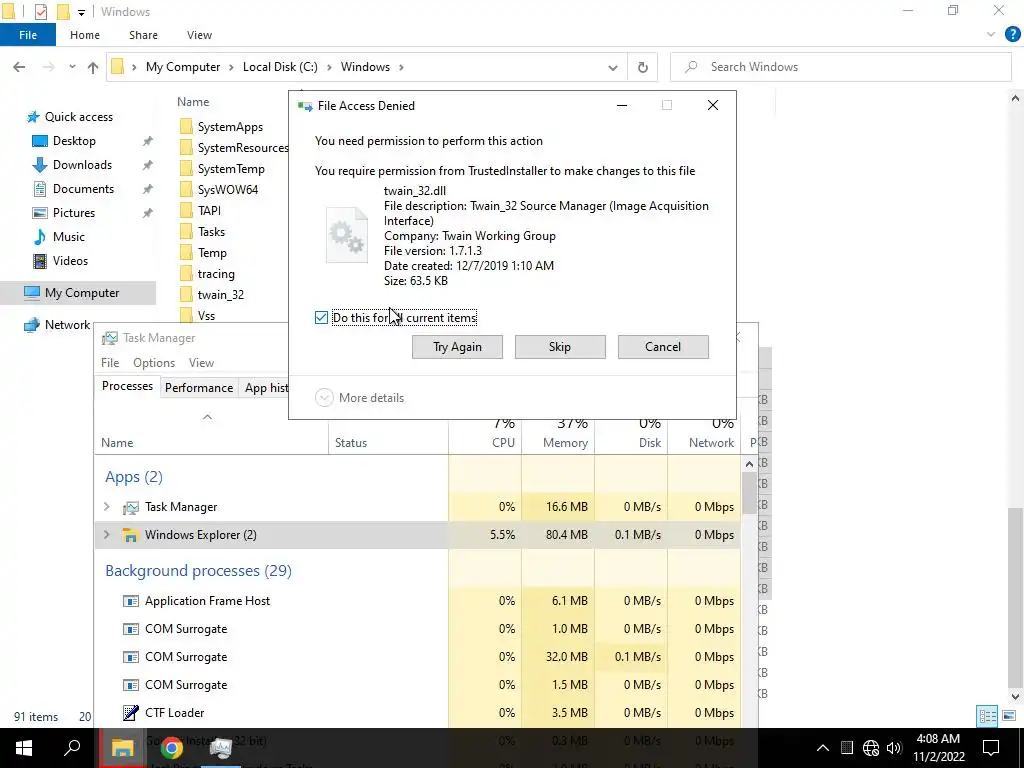This screenshot has height=768, width=1024.
Task: Click the twain_32.dll file icon in dialog
Action: [346, 236]
